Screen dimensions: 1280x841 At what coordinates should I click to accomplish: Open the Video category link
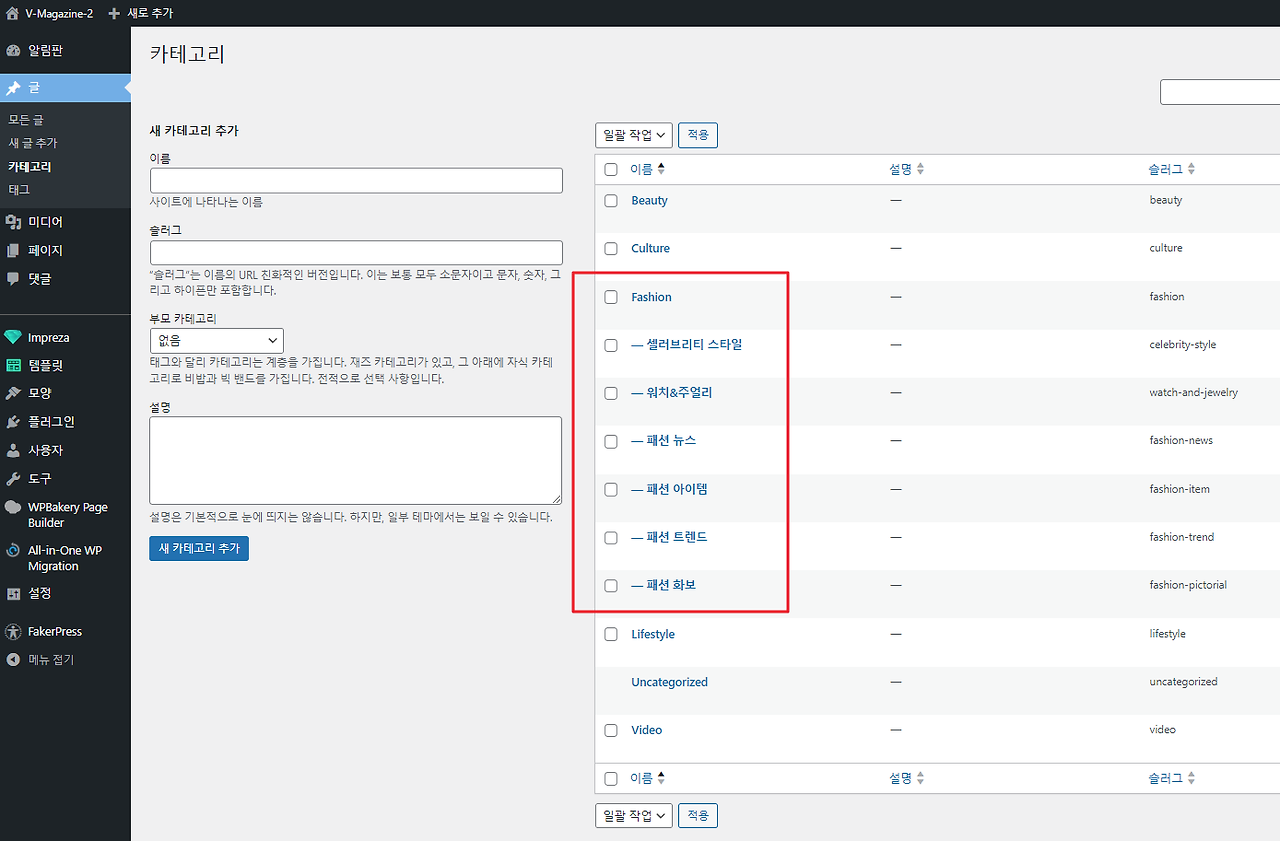(x=646, y=730)
